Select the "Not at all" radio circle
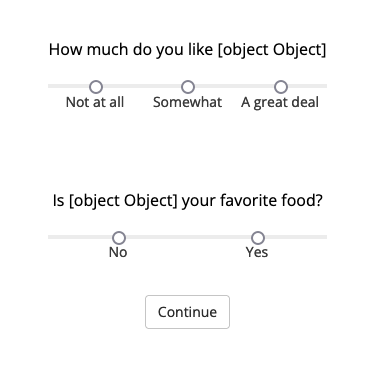Viewport: 368px width, 365px height. (96, 87)
